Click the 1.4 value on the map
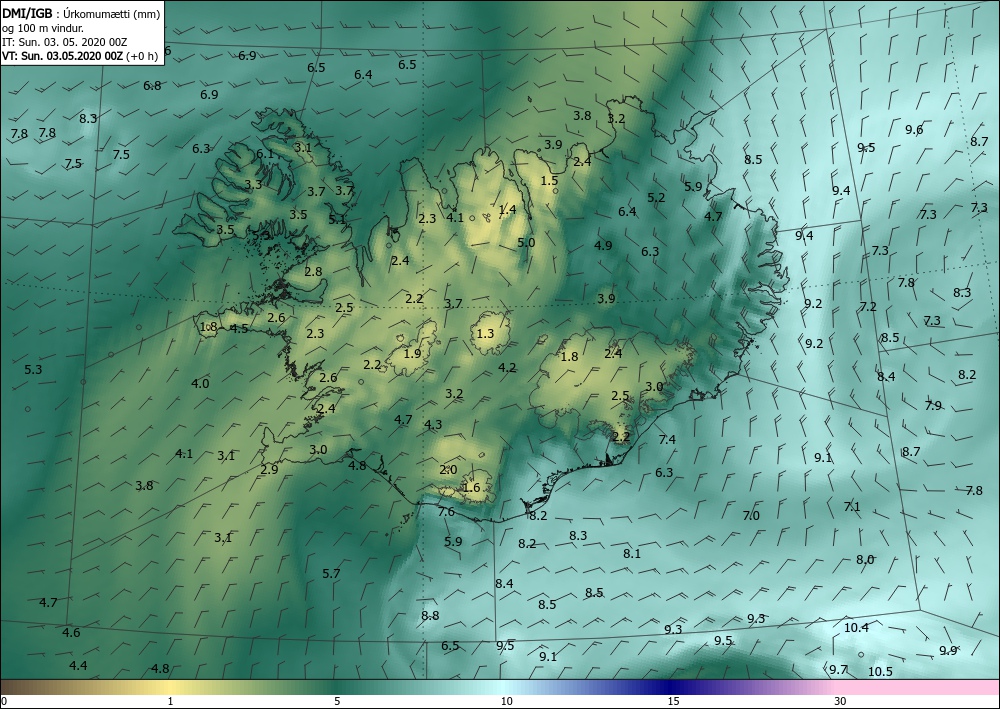This screenshot has height=709, width=1000. [x=507, y=210]
